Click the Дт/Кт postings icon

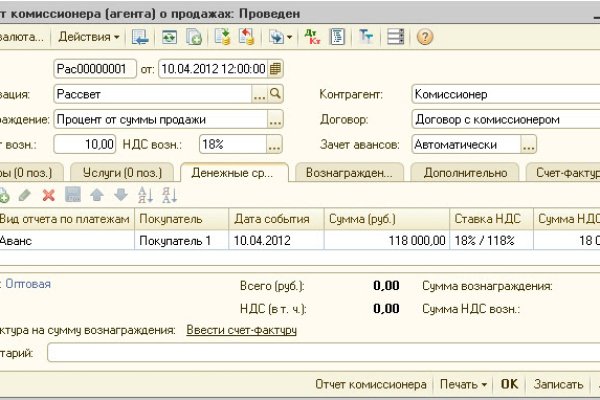[313, 37]
